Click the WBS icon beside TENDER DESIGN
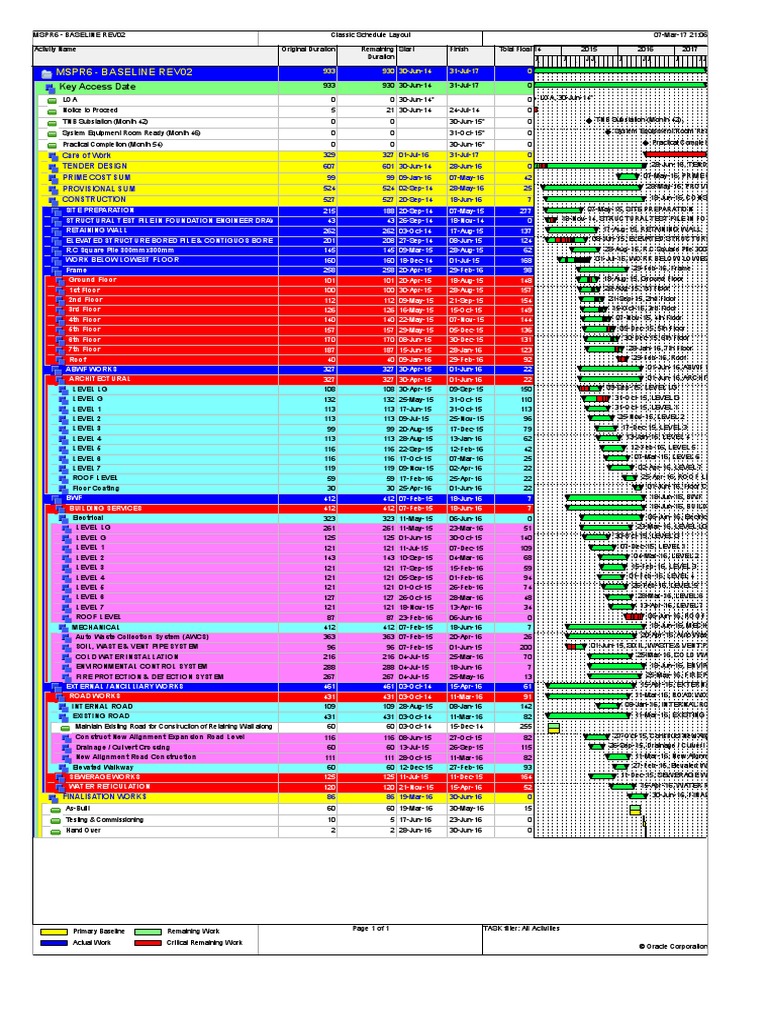This screenshot has width=768, height=1024. 54,167
